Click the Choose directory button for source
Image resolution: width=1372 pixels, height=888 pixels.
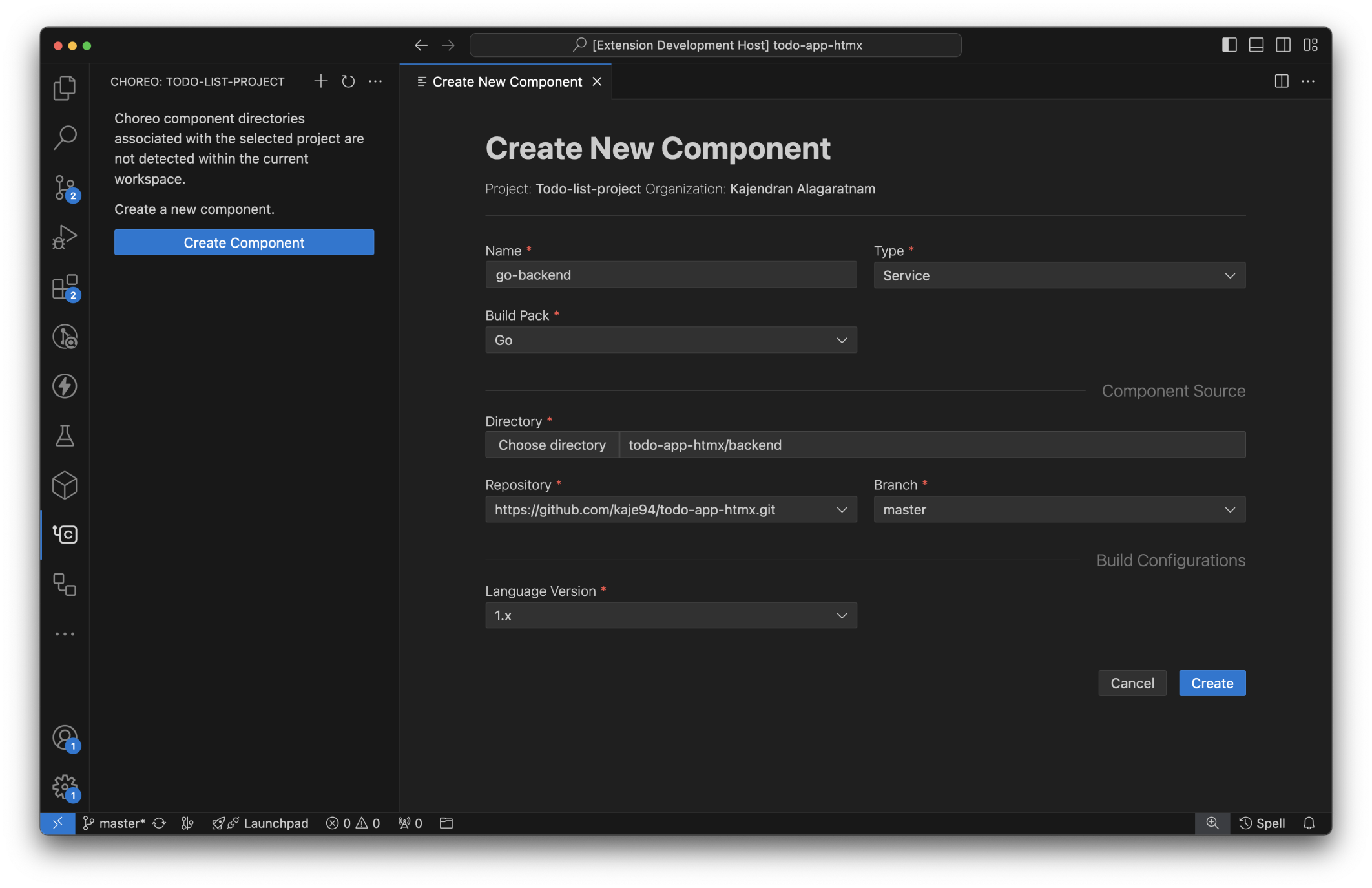coord(551,444)
